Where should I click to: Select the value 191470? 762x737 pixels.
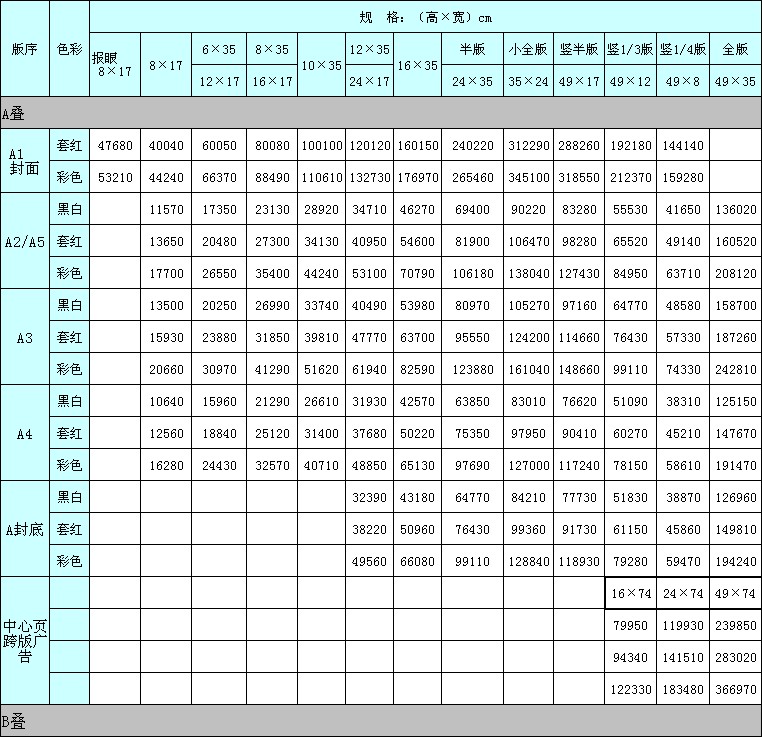(735, 465)
